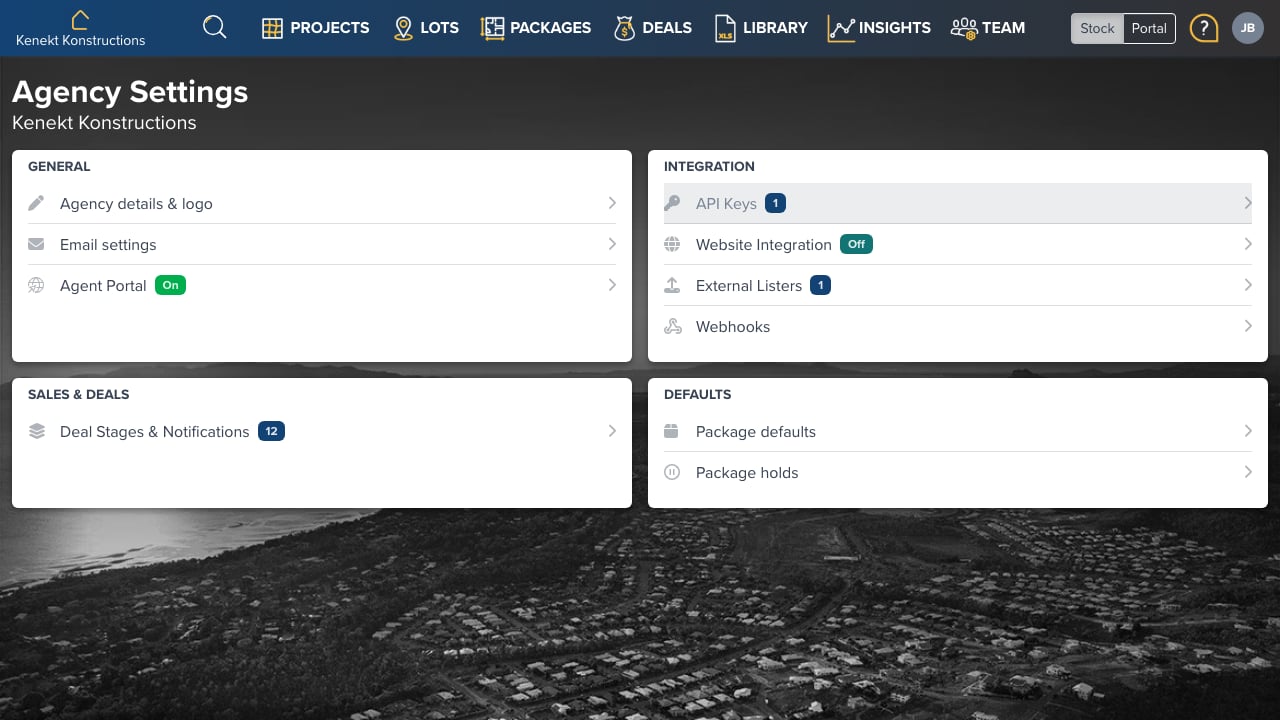Viewport: 1280px width, 720px height.
Task: Click the globe icon beside Website Integration
Action: [672, 244]
